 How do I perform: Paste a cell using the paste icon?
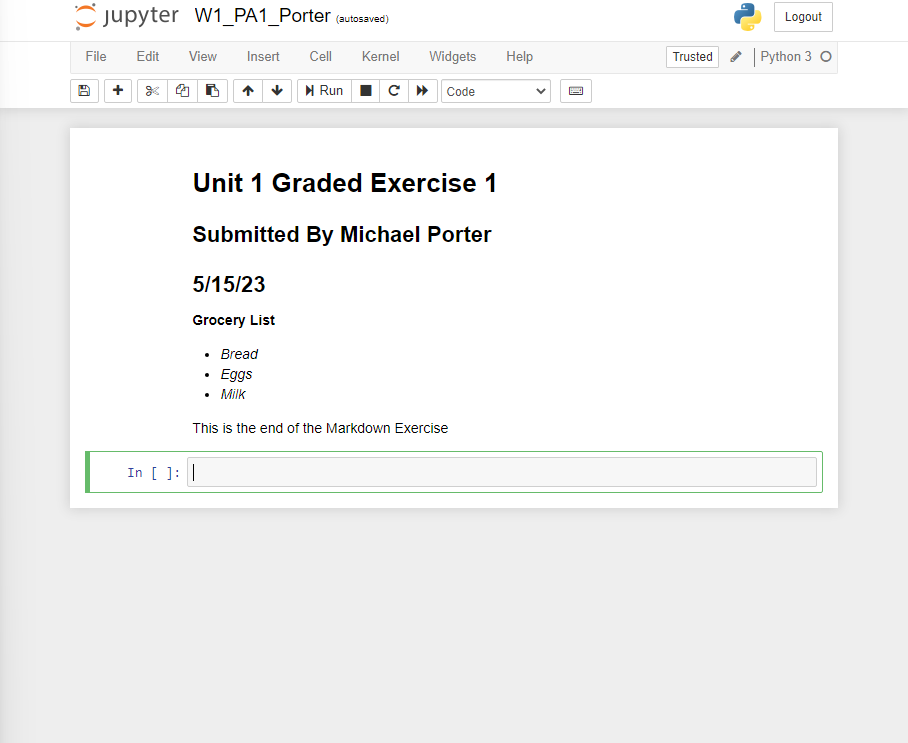click(x=212, y=90)
